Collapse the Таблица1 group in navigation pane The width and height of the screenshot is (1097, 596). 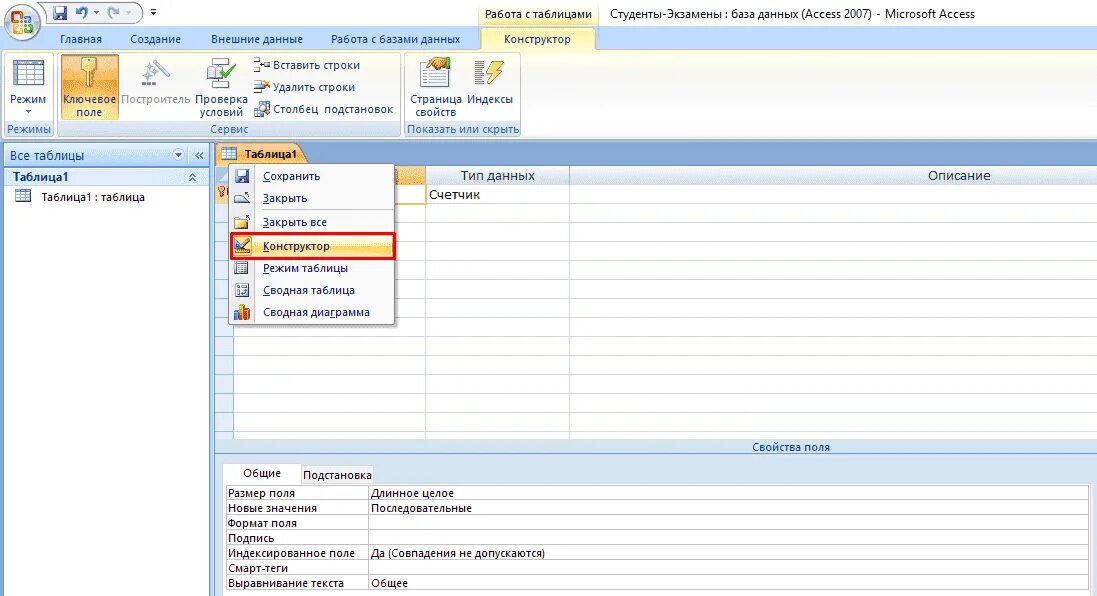point(192,178)
